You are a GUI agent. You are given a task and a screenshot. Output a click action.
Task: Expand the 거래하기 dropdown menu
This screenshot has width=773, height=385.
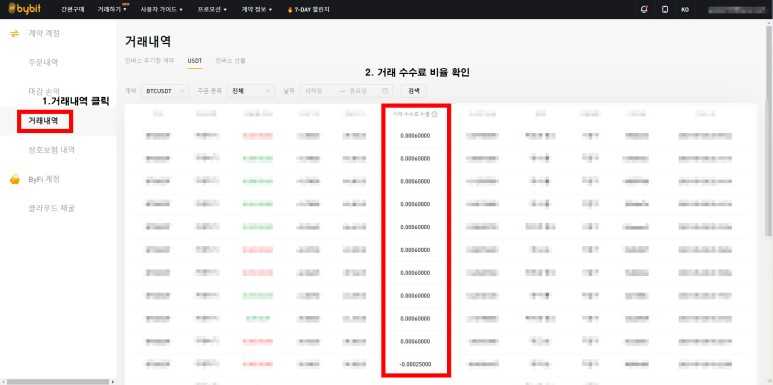tap(112, 9)
